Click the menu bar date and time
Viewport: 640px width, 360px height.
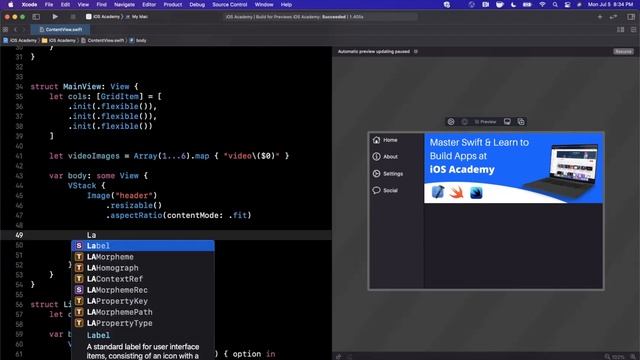610,4
